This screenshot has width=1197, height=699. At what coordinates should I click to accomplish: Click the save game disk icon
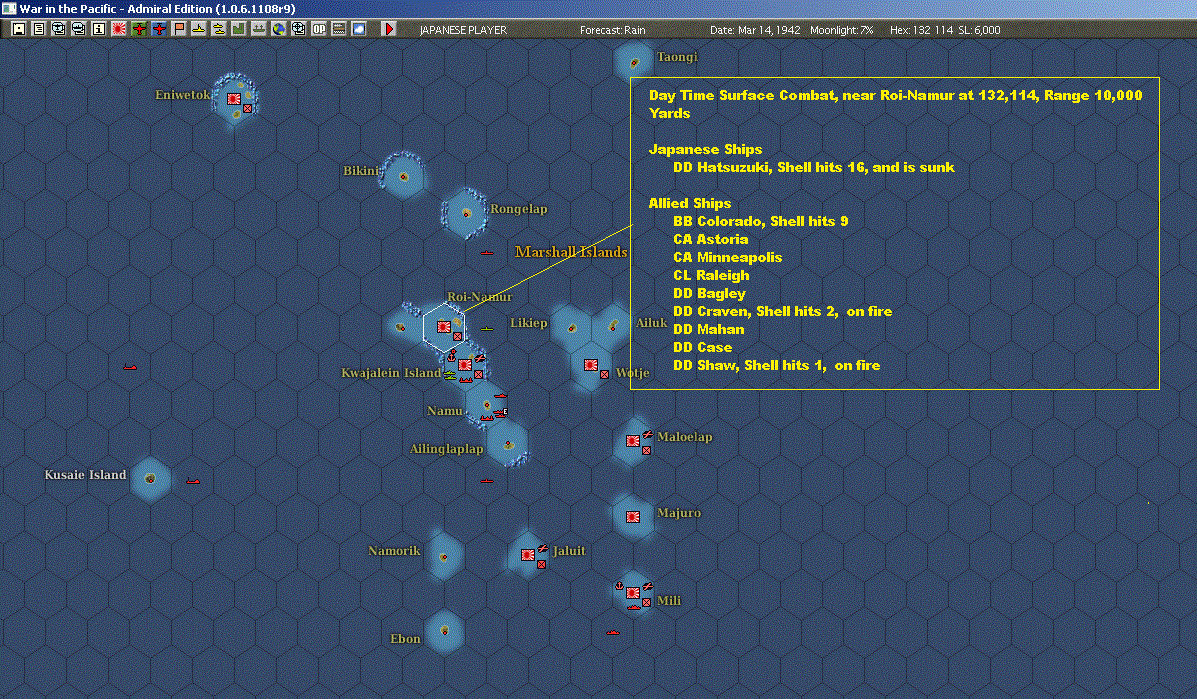19,29
